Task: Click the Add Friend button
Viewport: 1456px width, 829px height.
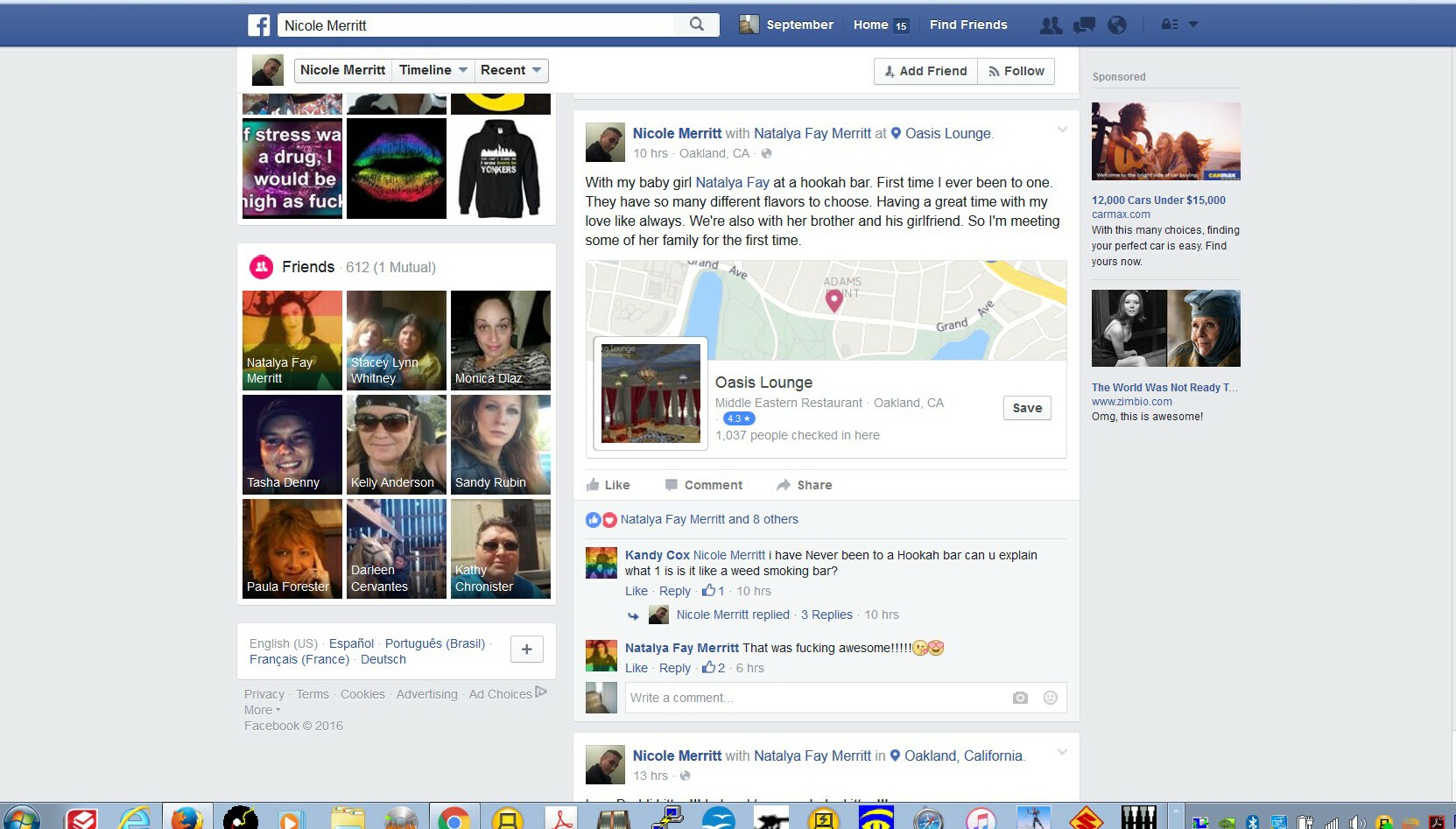Action: pyautogui.click(x=925, y=71)
